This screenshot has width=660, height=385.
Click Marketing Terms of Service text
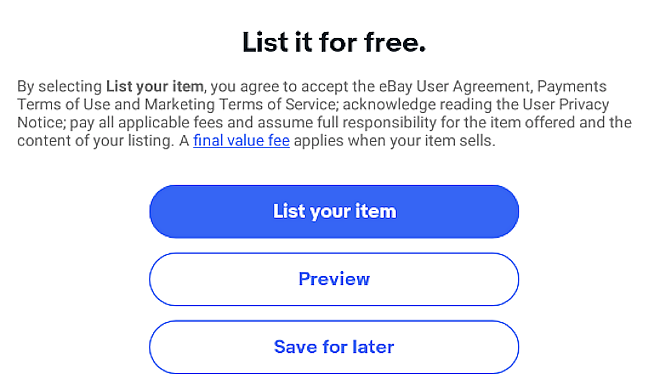click(241, 104)
